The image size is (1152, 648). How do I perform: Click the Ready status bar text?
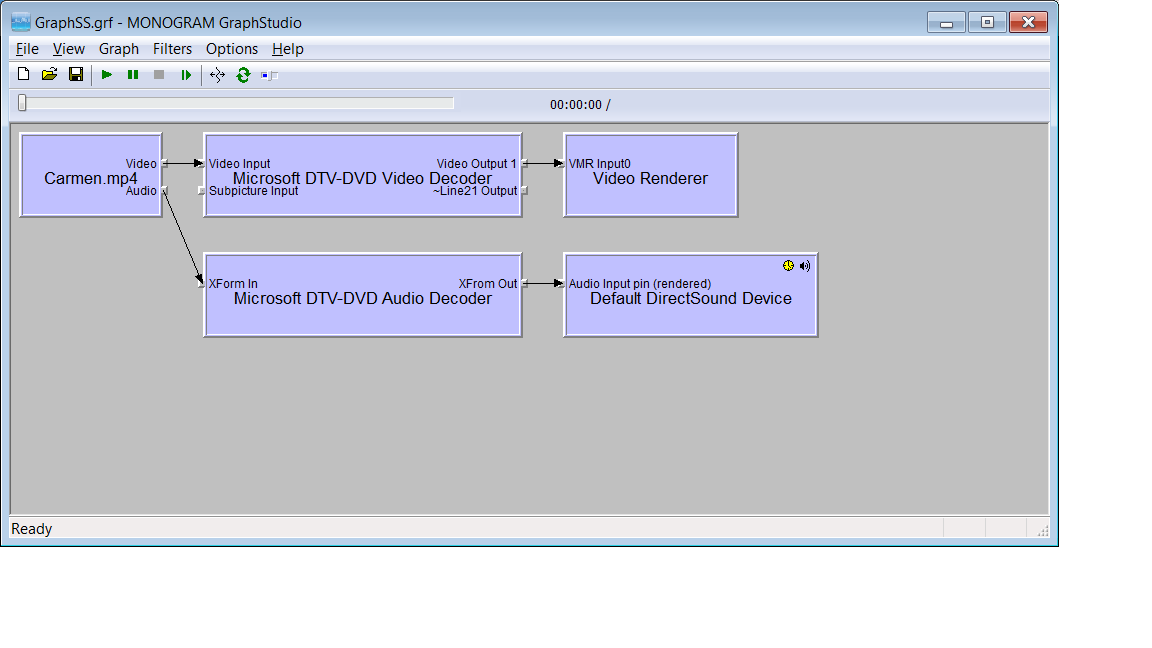(32, 529)
